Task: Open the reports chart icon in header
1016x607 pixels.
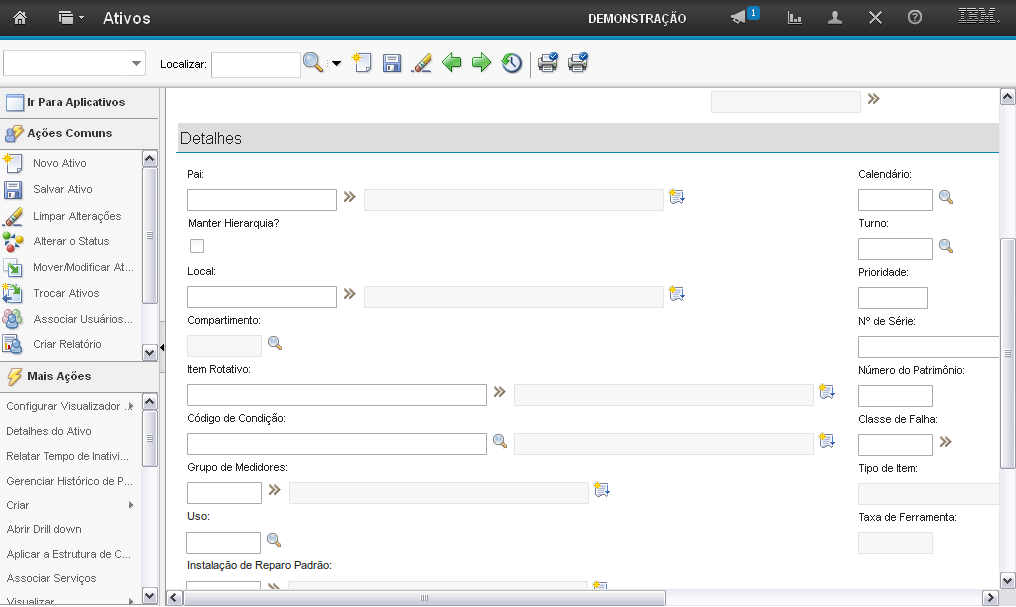Action: point(795,18)
